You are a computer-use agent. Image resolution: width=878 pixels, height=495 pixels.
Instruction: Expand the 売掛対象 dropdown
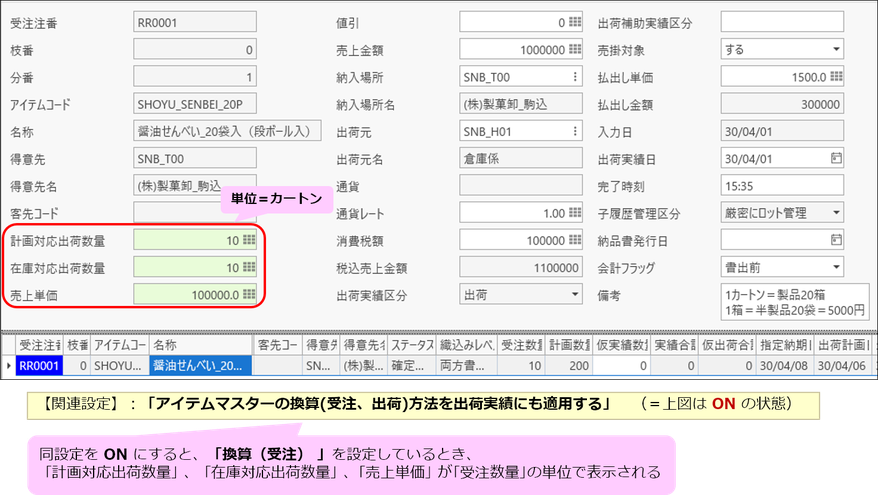836,49
